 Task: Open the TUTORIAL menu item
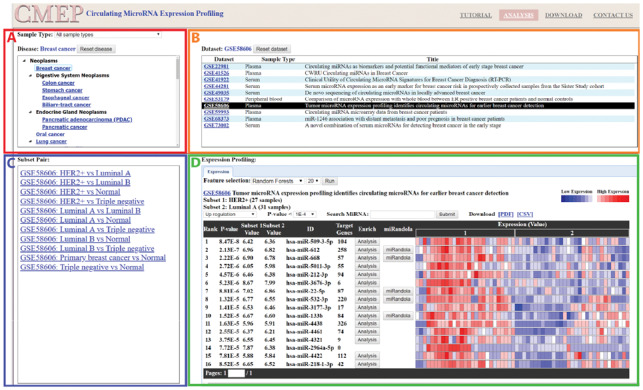(476, 15)
